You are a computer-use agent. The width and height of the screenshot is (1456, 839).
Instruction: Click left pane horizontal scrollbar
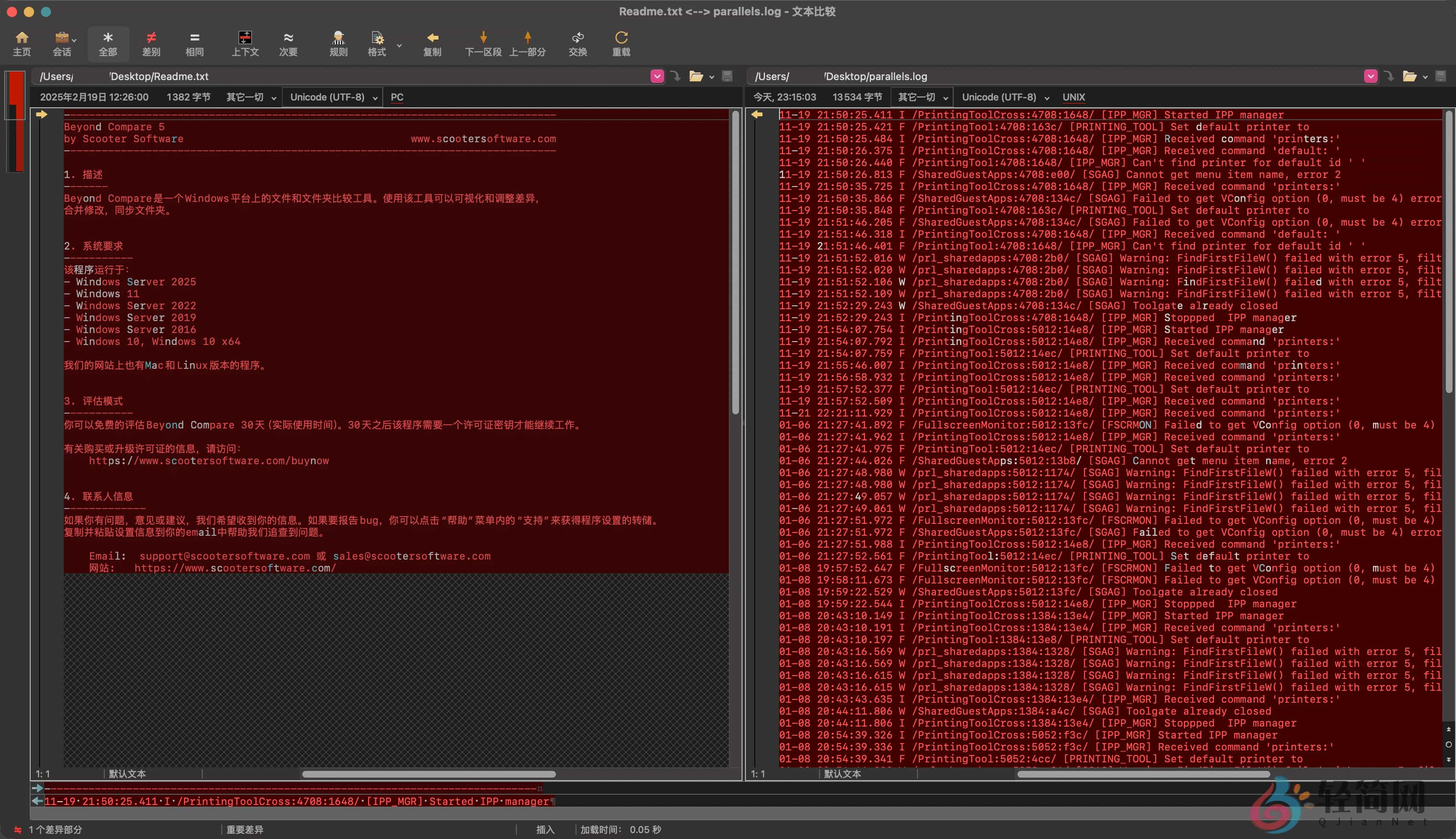429,774
